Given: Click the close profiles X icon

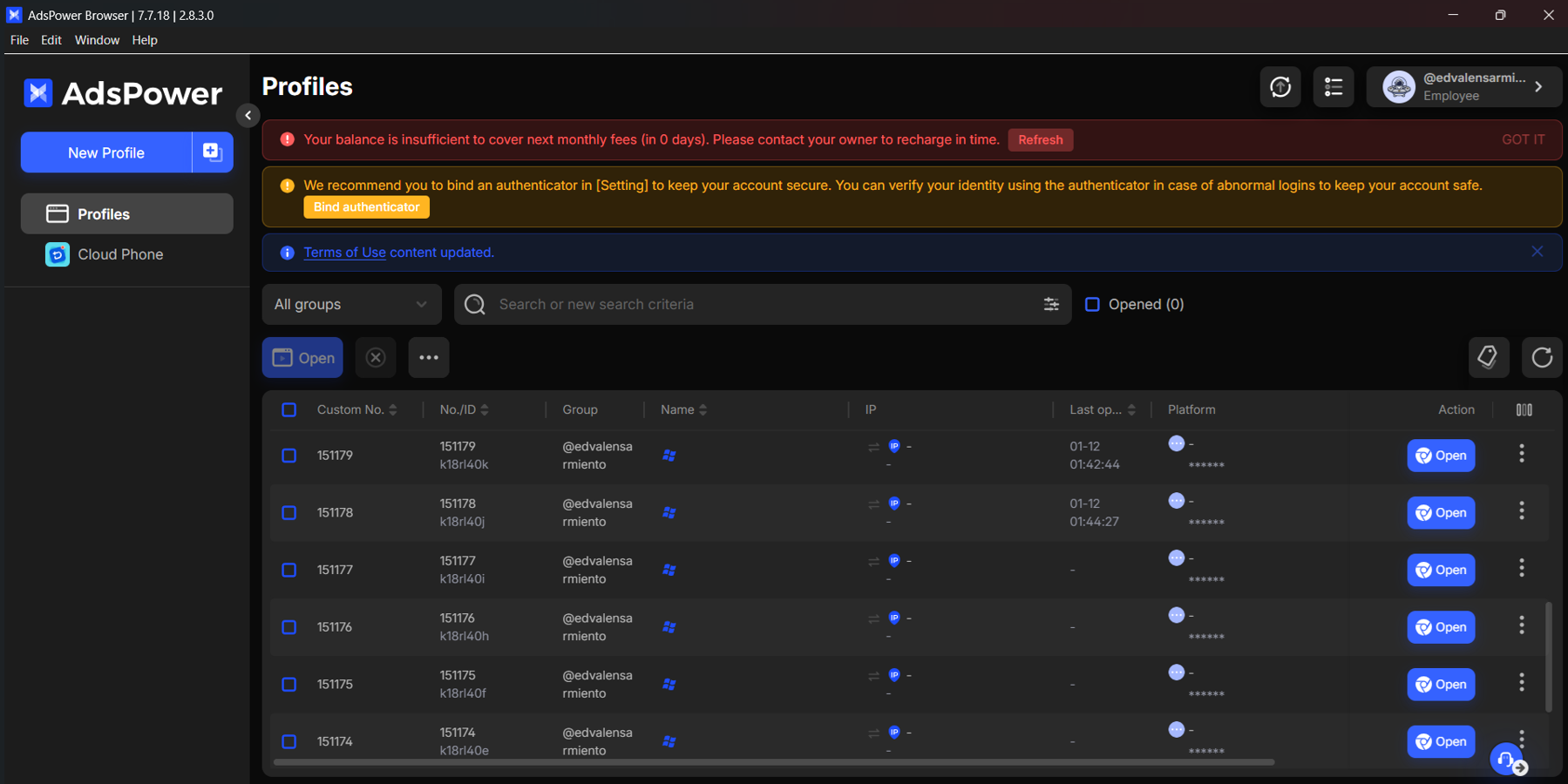Looking at the screenshot, I should click(376, 358).
